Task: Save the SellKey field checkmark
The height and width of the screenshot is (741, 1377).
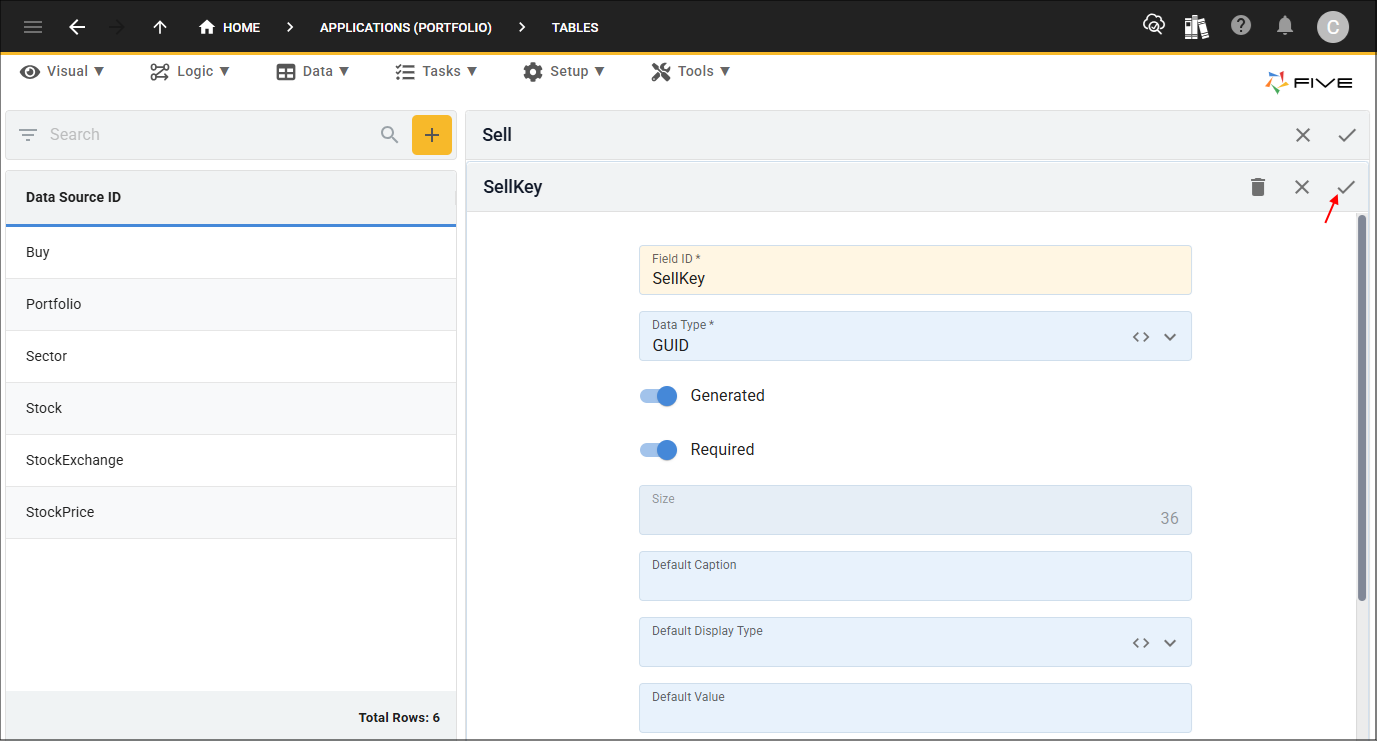Action: 1346,187
